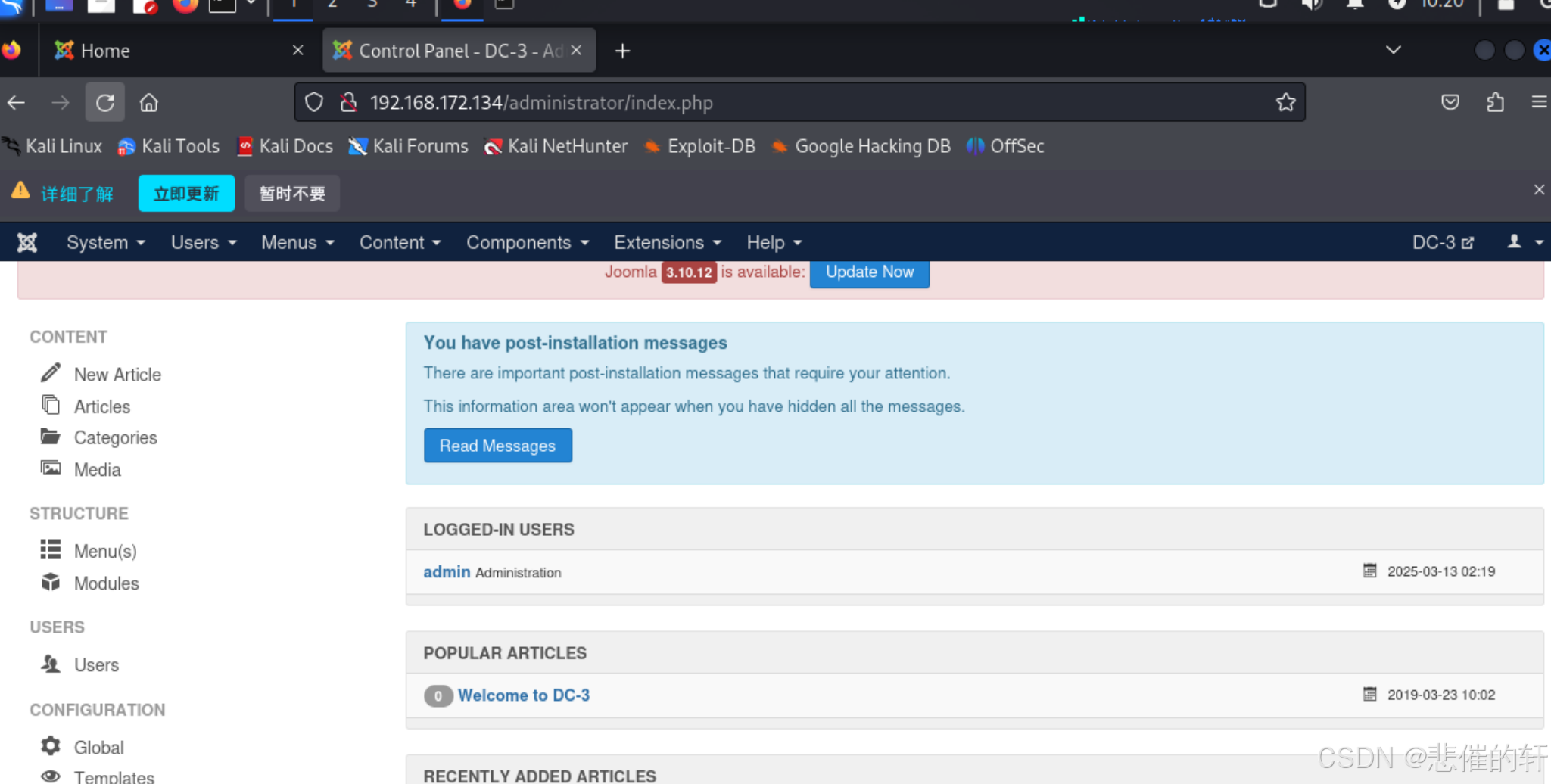The width and height of the screenshot is (1551, 784).
Task: Open Kali Linux bookmark
Action: 53,146
